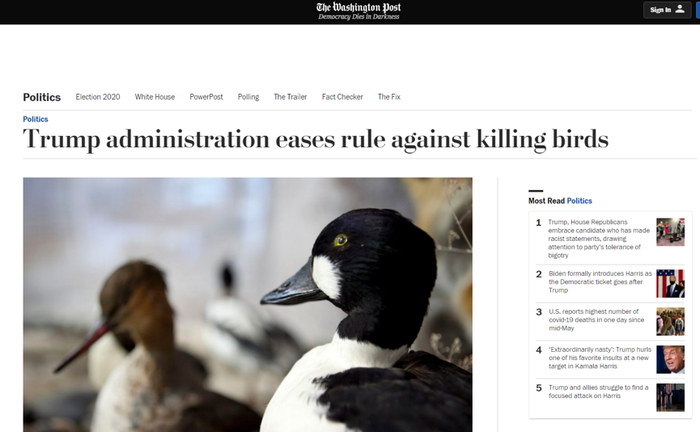The height and width of the screenshot is (432, 700).
Task: Click the Biden-Harris flag thumbnail
Action: coord(670,283)
